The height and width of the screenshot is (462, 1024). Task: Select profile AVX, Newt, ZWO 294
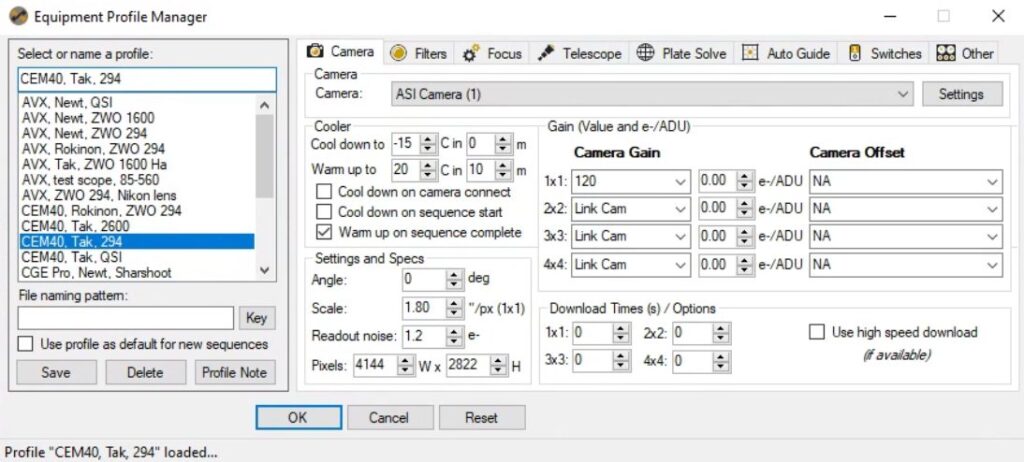tap(137, 134)
